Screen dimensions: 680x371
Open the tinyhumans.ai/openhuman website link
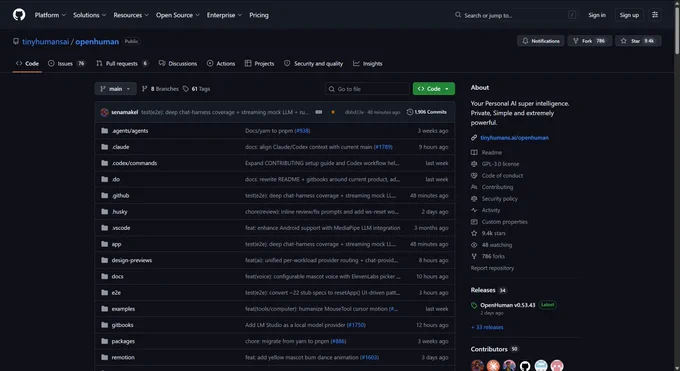click(514, 138)
